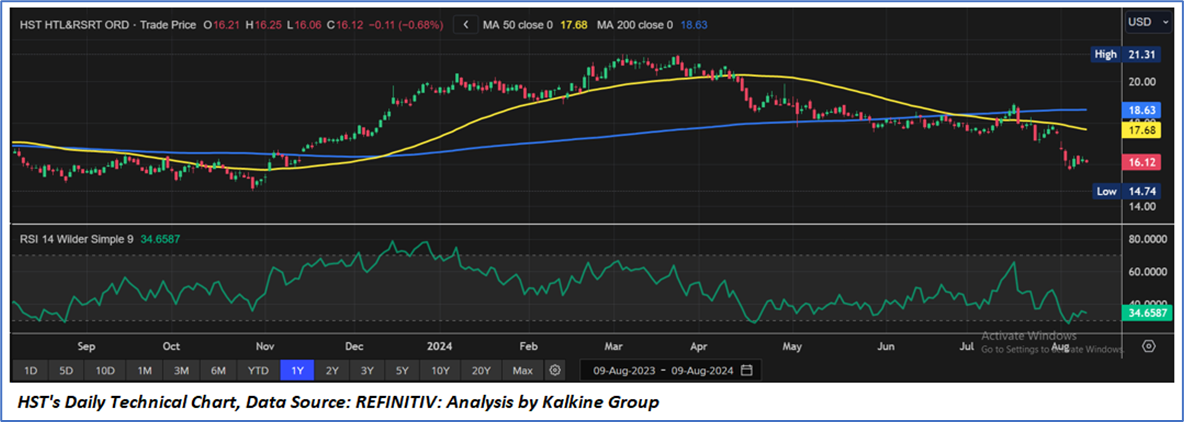Select the 1M time range
The width and height of the screenshot is (1184, 422).
point(144,371)
